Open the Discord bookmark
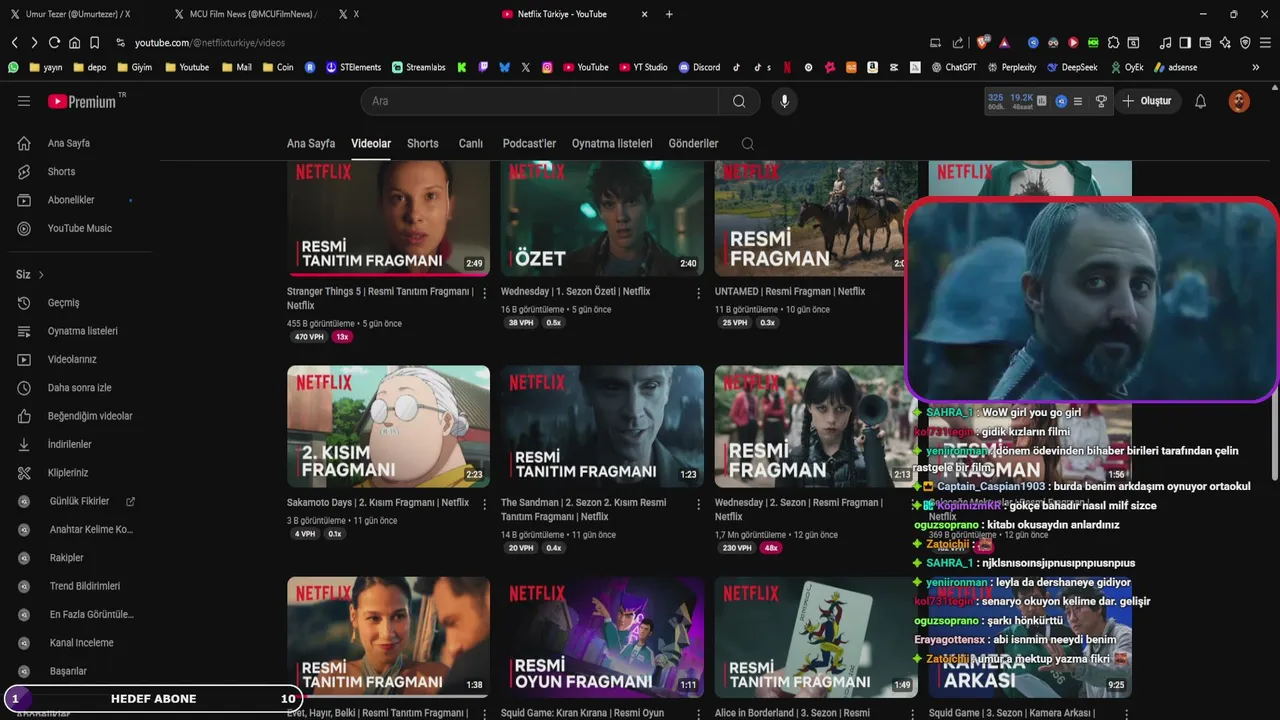This screenshot has height=720, width=1280. pos(699,67)
